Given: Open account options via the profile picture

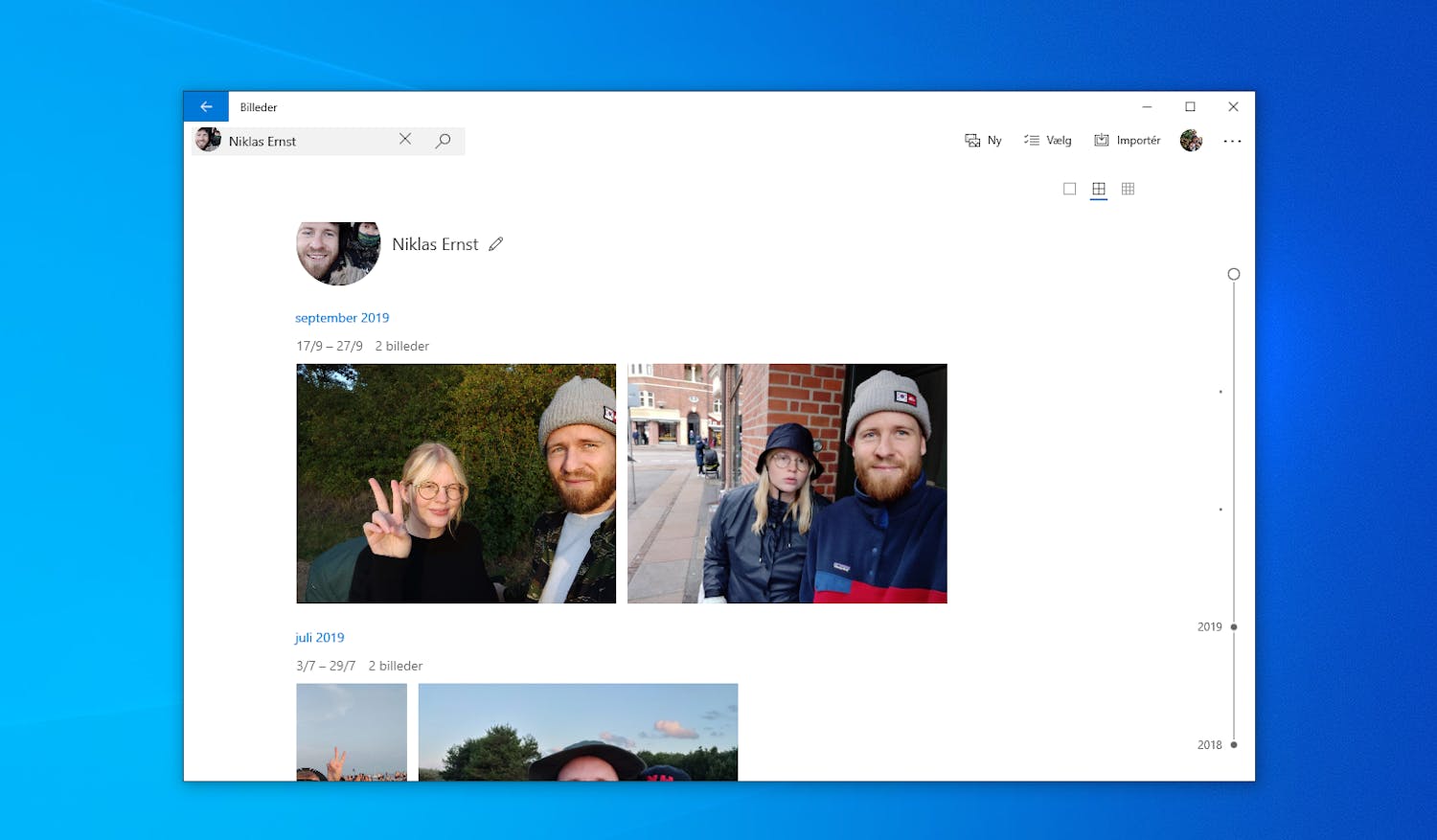Looking at the screenshot, I should click(x=1191, y=140).
